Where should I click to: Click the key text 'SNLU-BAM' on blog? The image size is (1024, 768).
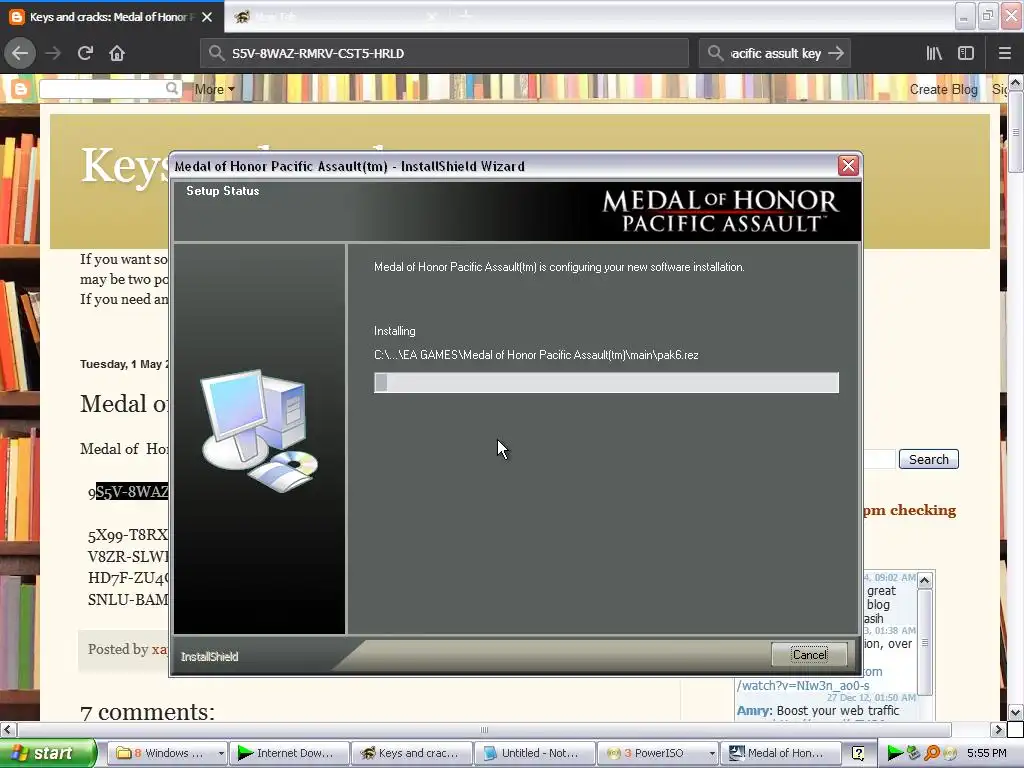click(128, 600)
